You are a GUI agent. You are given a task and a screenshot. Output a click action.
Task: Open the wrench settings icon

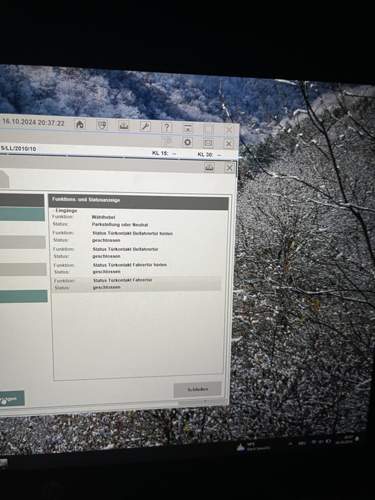[145, 126]
